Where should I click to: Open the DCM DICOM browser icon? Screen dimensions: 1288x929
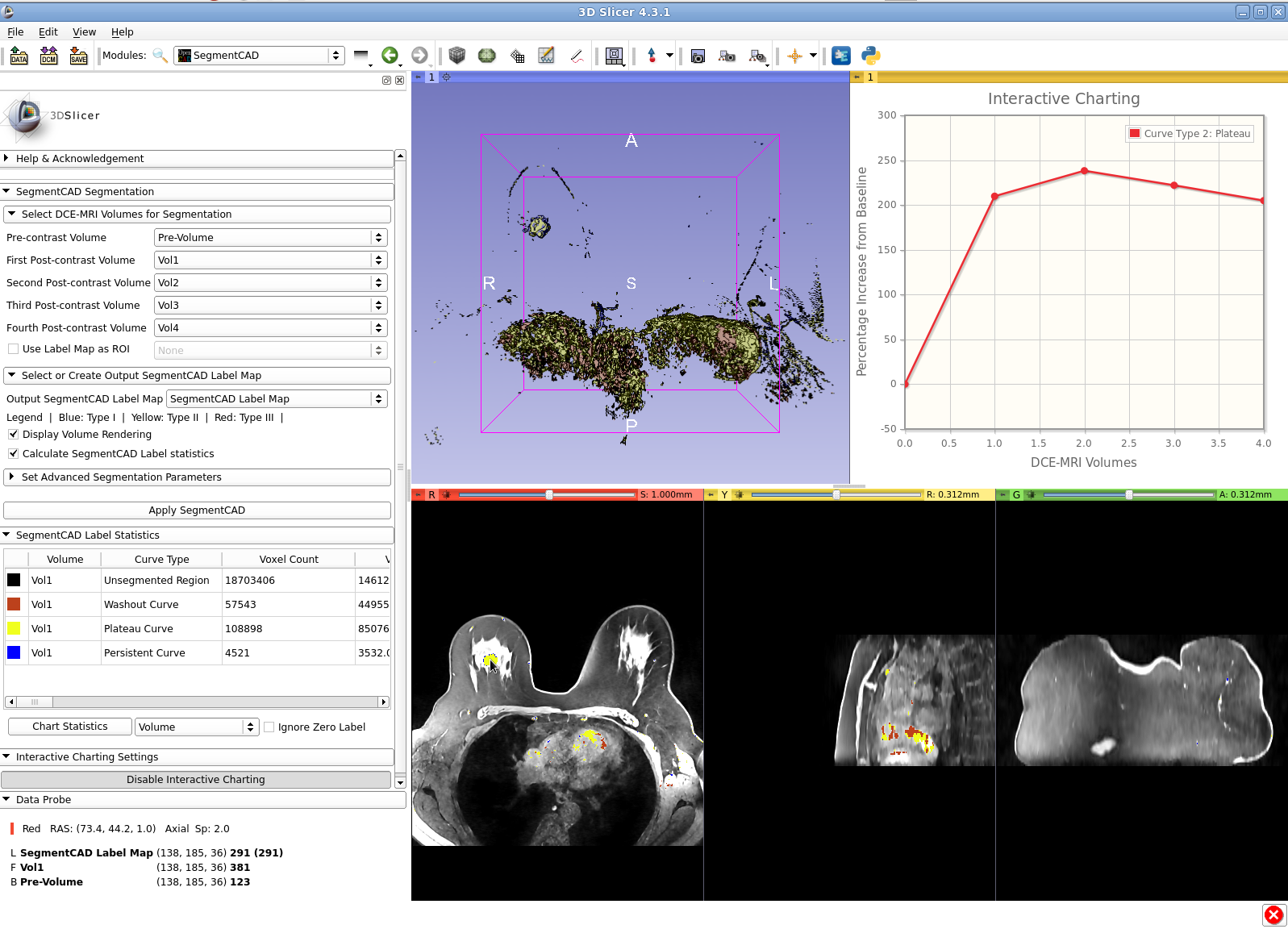48,56
